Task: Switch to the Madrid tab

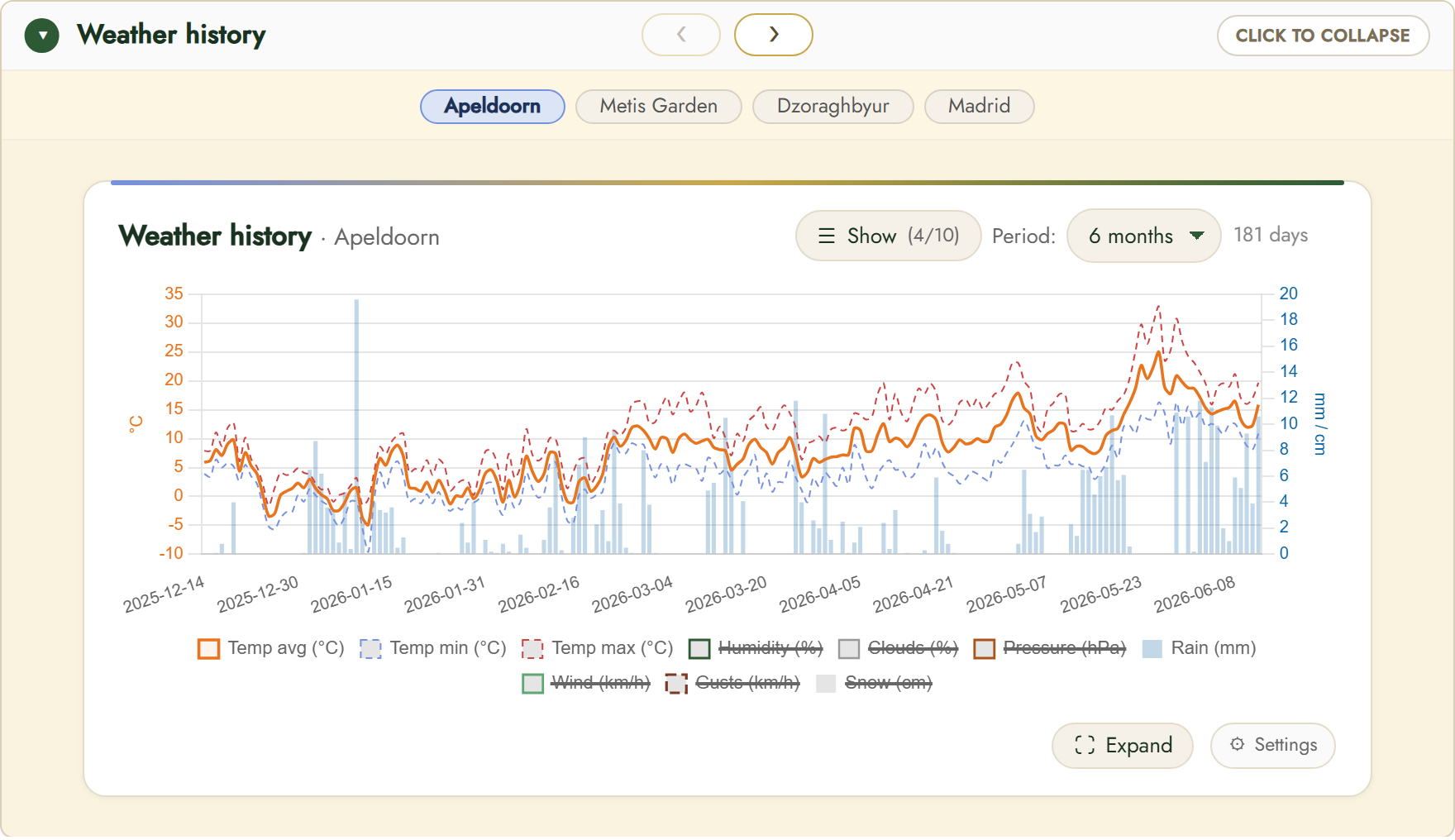Action: tap(979, 106)
